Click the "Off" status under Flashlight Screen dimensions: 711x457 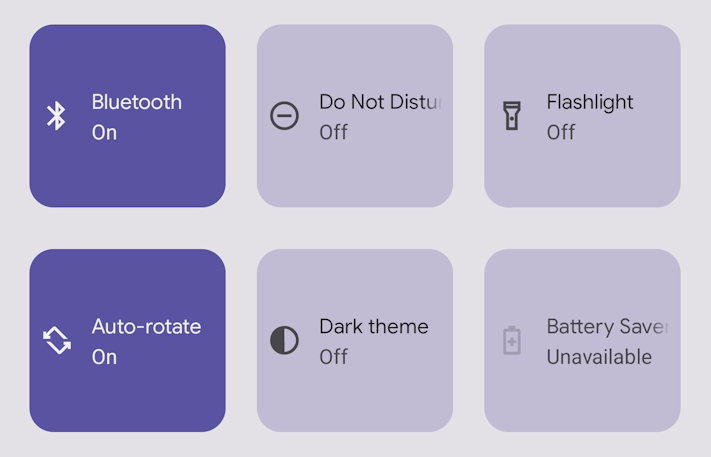click(x=561, y=132)
